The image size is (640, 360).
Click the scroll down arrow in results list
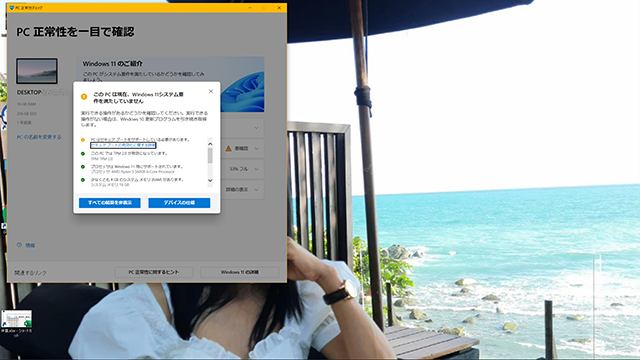(210, 180)
